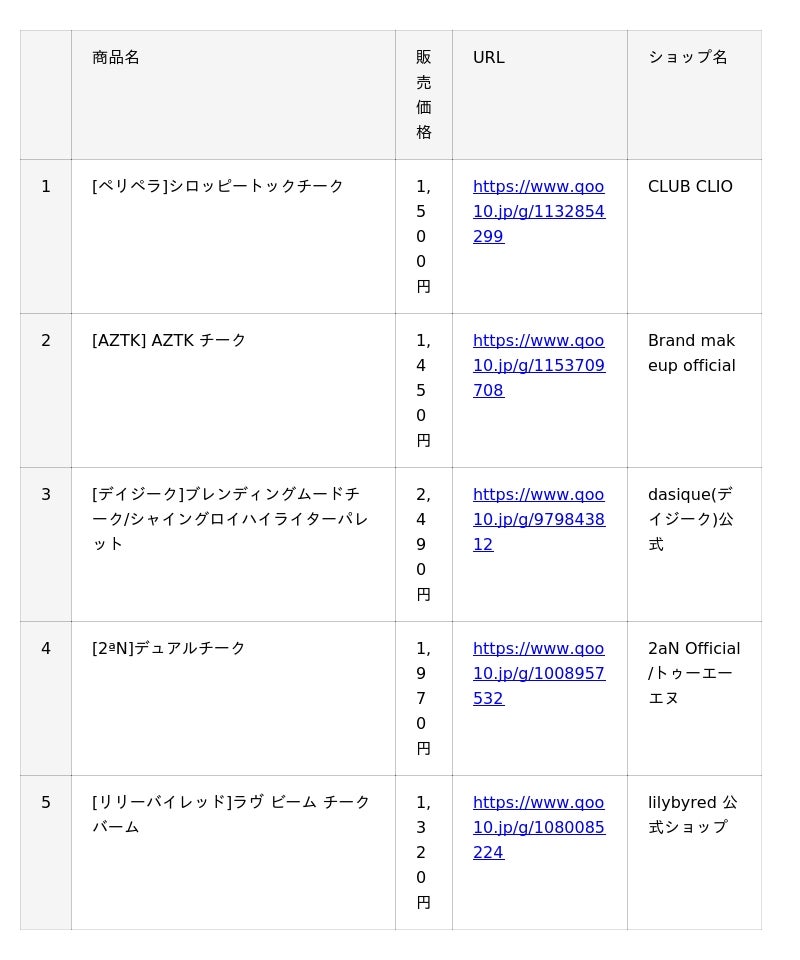
Task: Click the [2ªN]デュアルチーク product name
Action: point(169,648)
